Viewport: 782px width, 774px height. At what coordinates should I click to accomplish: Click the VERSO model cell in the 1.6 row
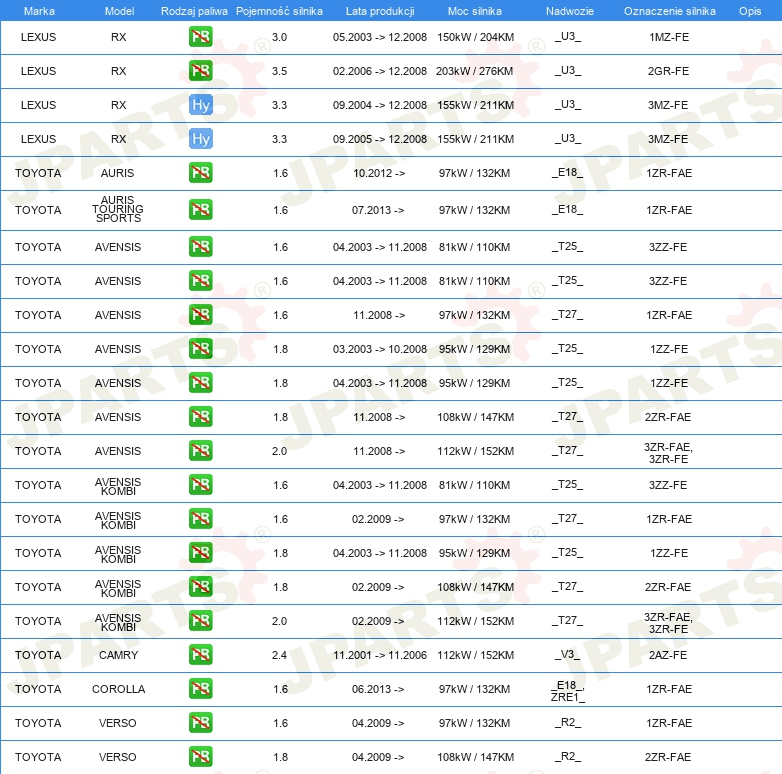[117, 723]
